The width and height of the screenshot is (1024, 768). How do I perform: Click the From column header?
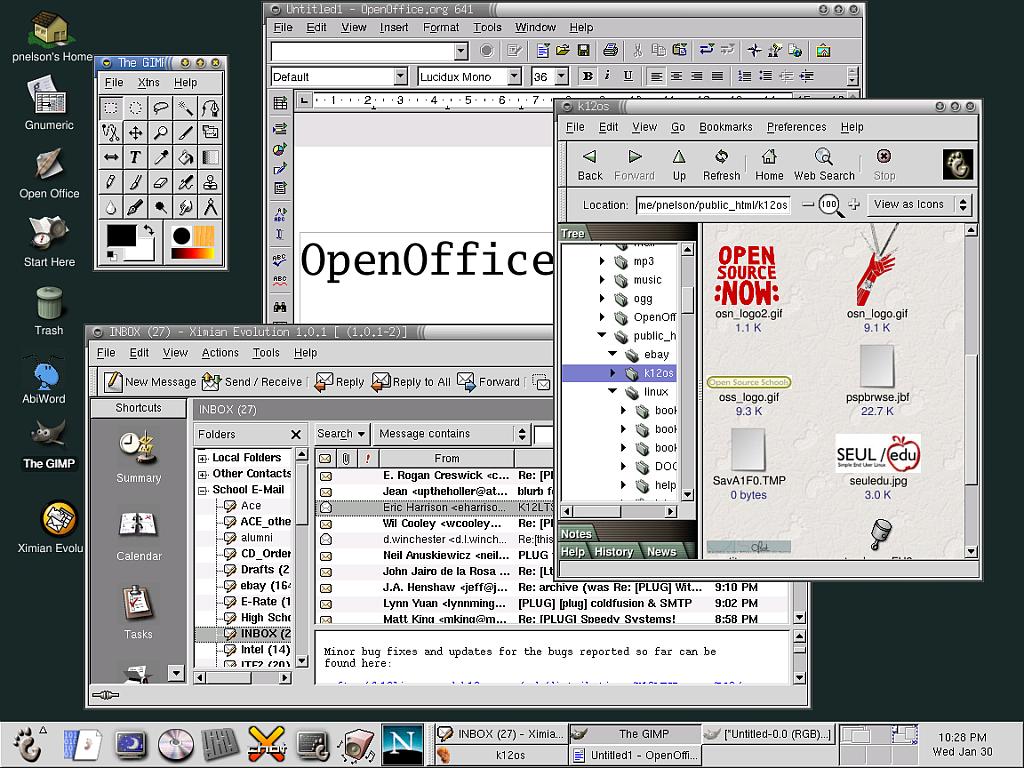pyautogui.click(x=447, y=458)
